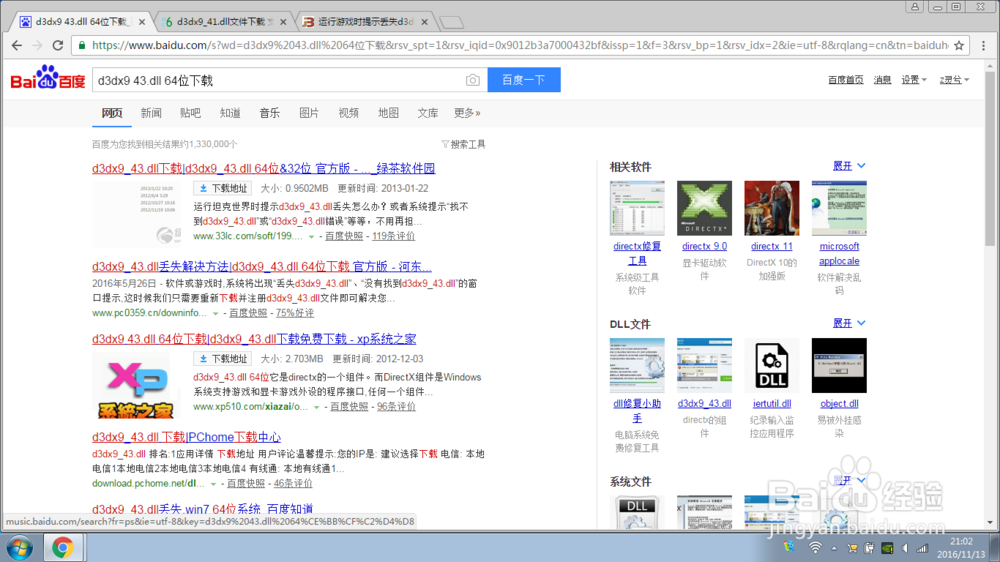Open the 百度首页 link
1000x562 pixels.
click(x=846, y=80)
